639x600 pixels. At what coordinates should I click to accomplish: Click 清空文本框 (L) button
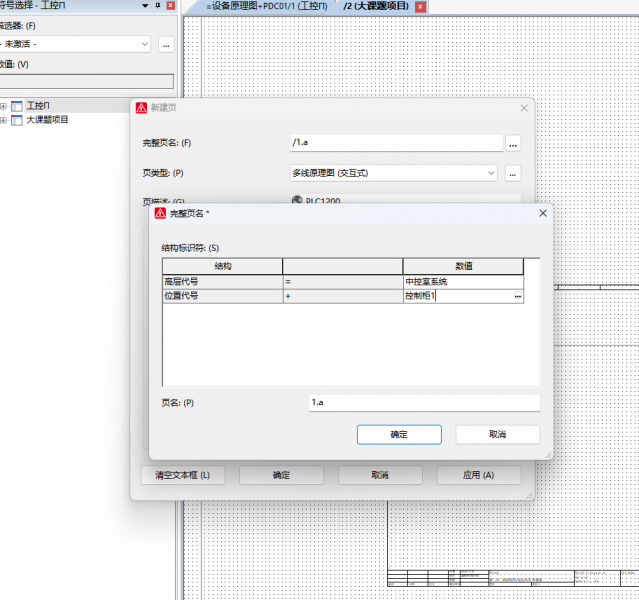point(183,475)
